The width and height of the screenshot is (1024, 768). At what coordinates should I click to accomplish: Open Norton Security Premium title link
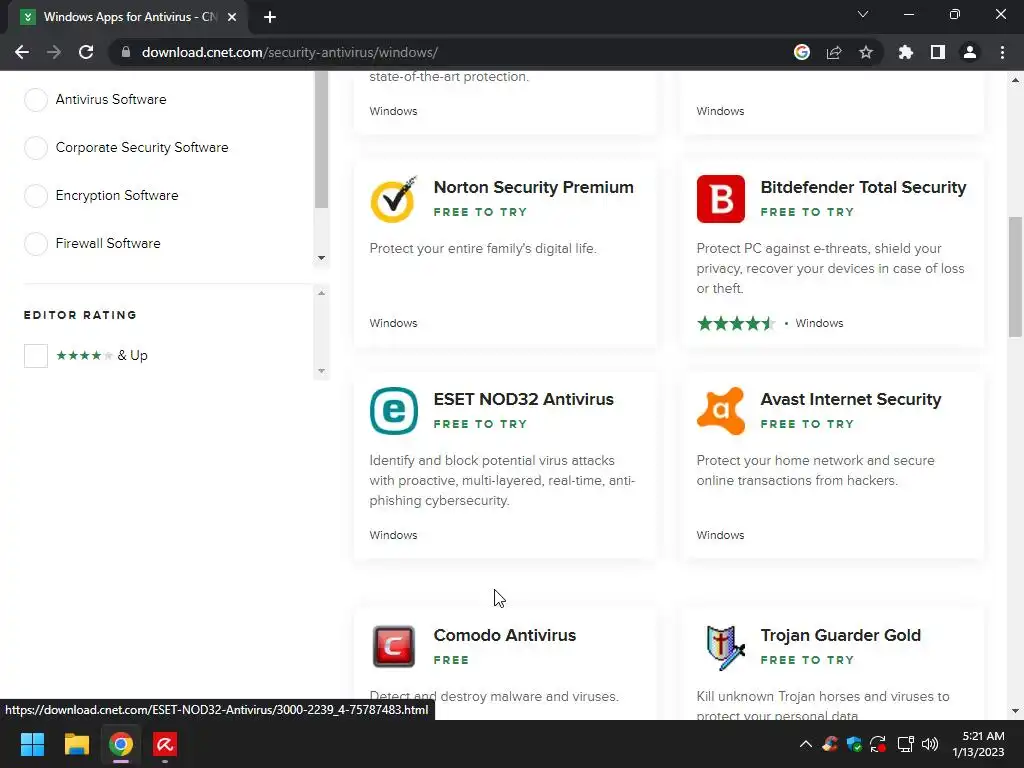[534, 187]
